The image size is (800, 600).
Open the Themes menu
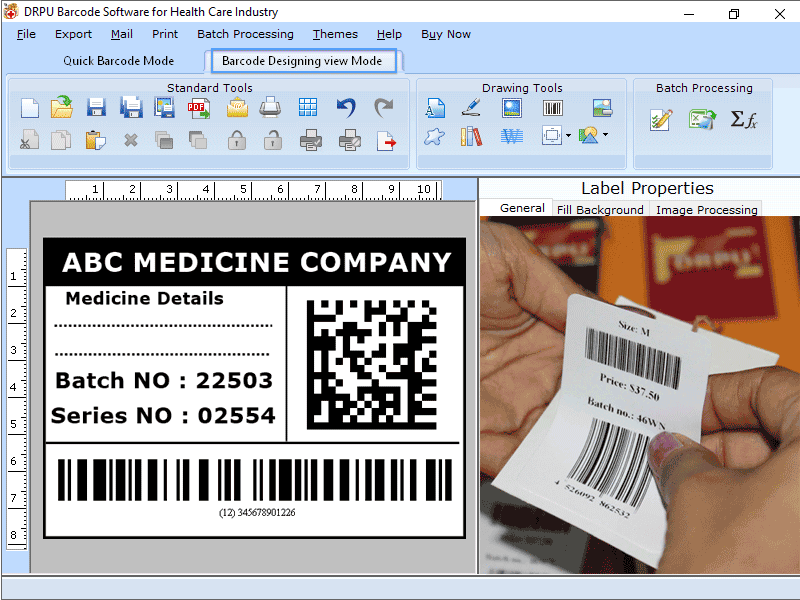335,34
